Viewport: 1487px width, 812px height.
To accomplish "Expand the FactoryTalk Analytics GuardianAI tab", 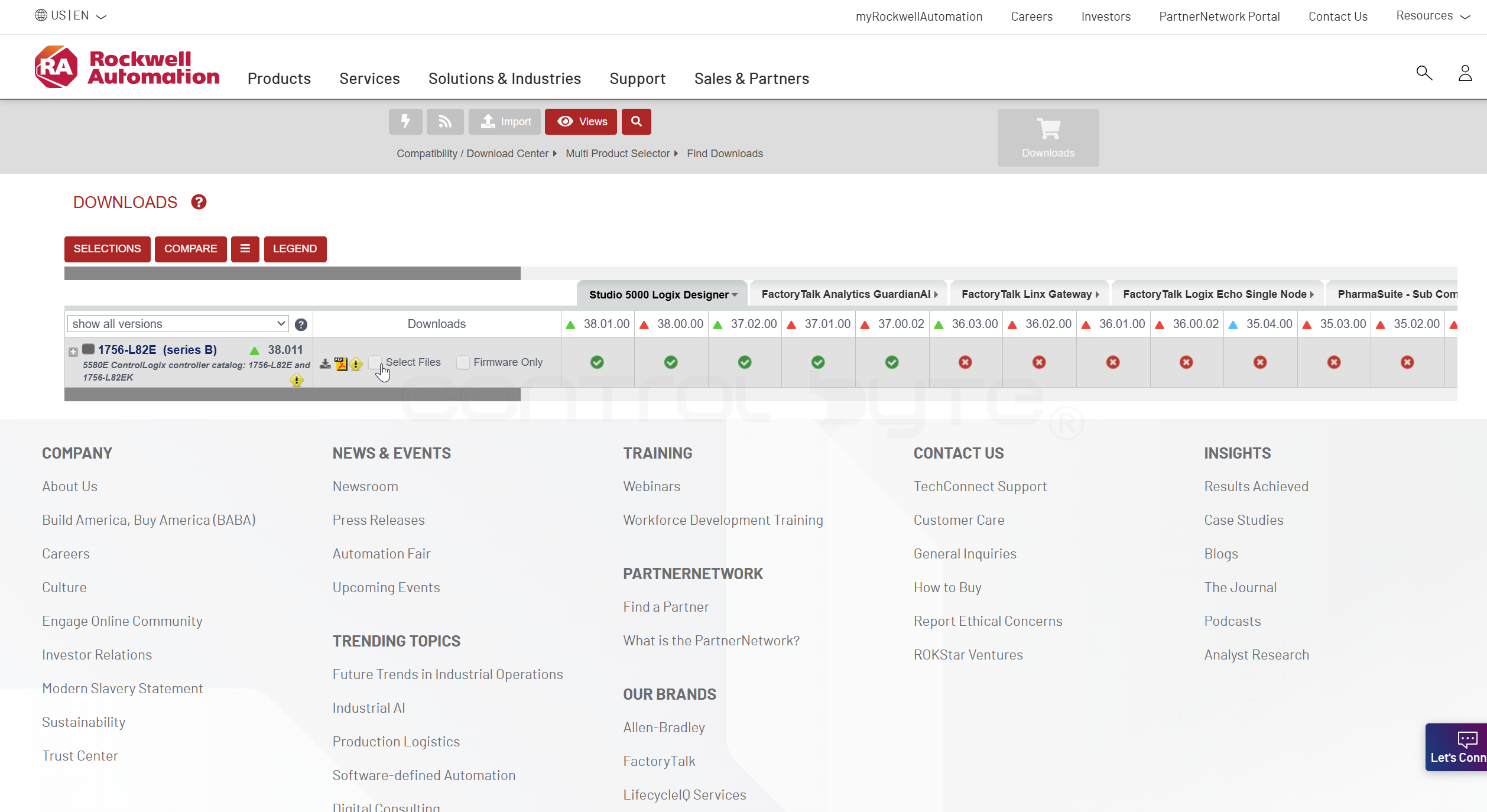I will 849,294.
